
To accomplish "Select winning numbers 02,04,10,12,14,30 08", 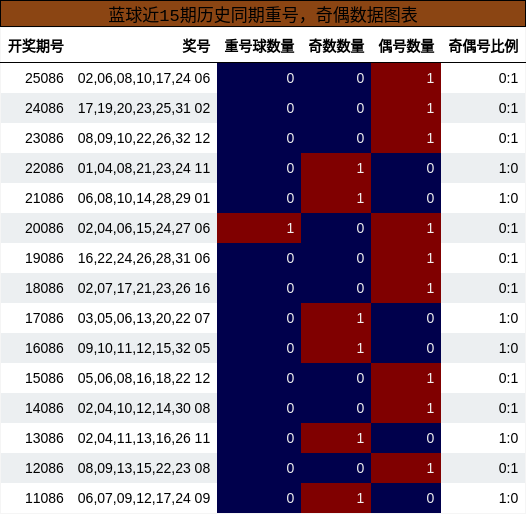I will click(x=144, y=408).
